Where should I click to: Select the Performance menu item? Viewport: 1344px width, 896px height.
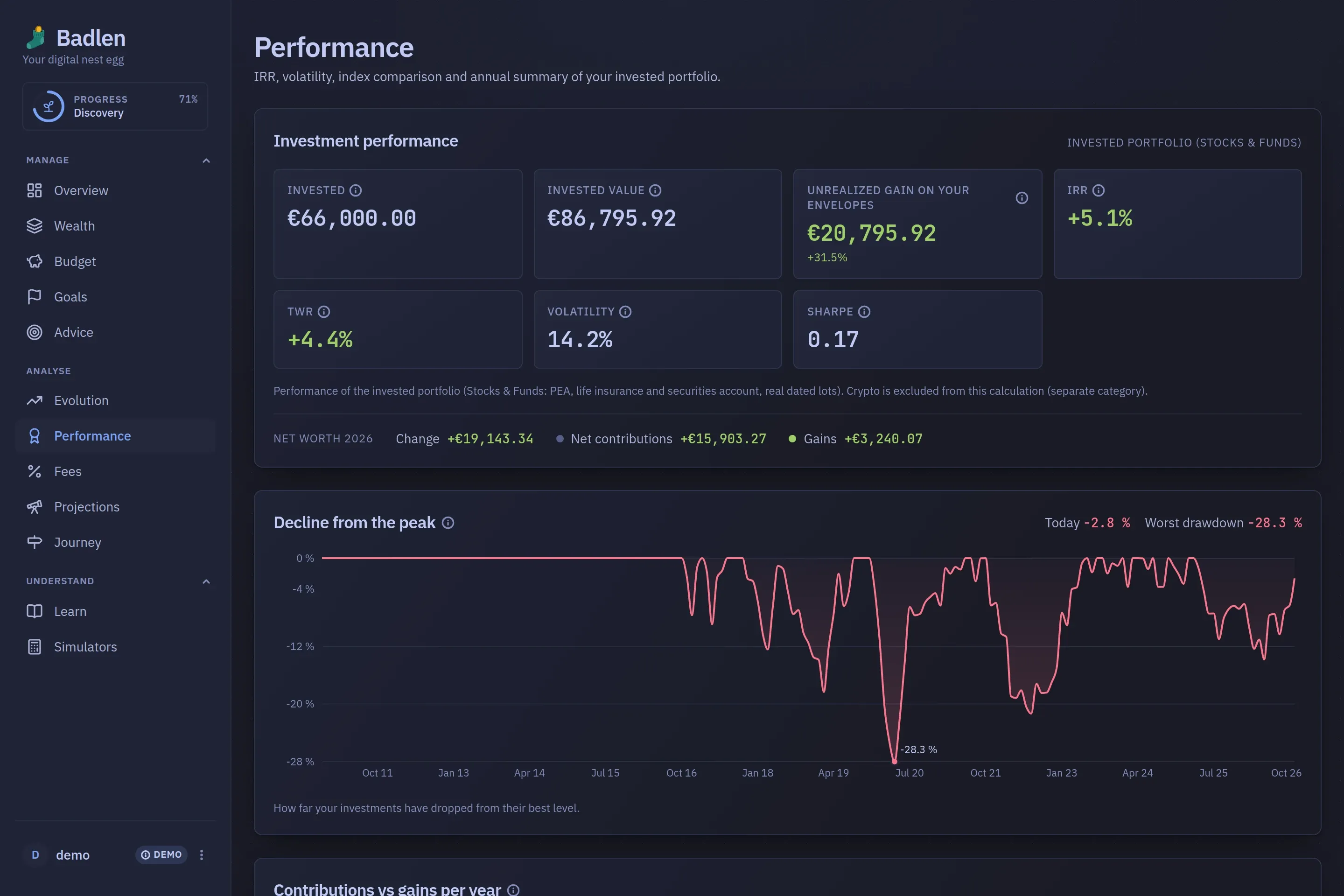(x=115, y=436)
